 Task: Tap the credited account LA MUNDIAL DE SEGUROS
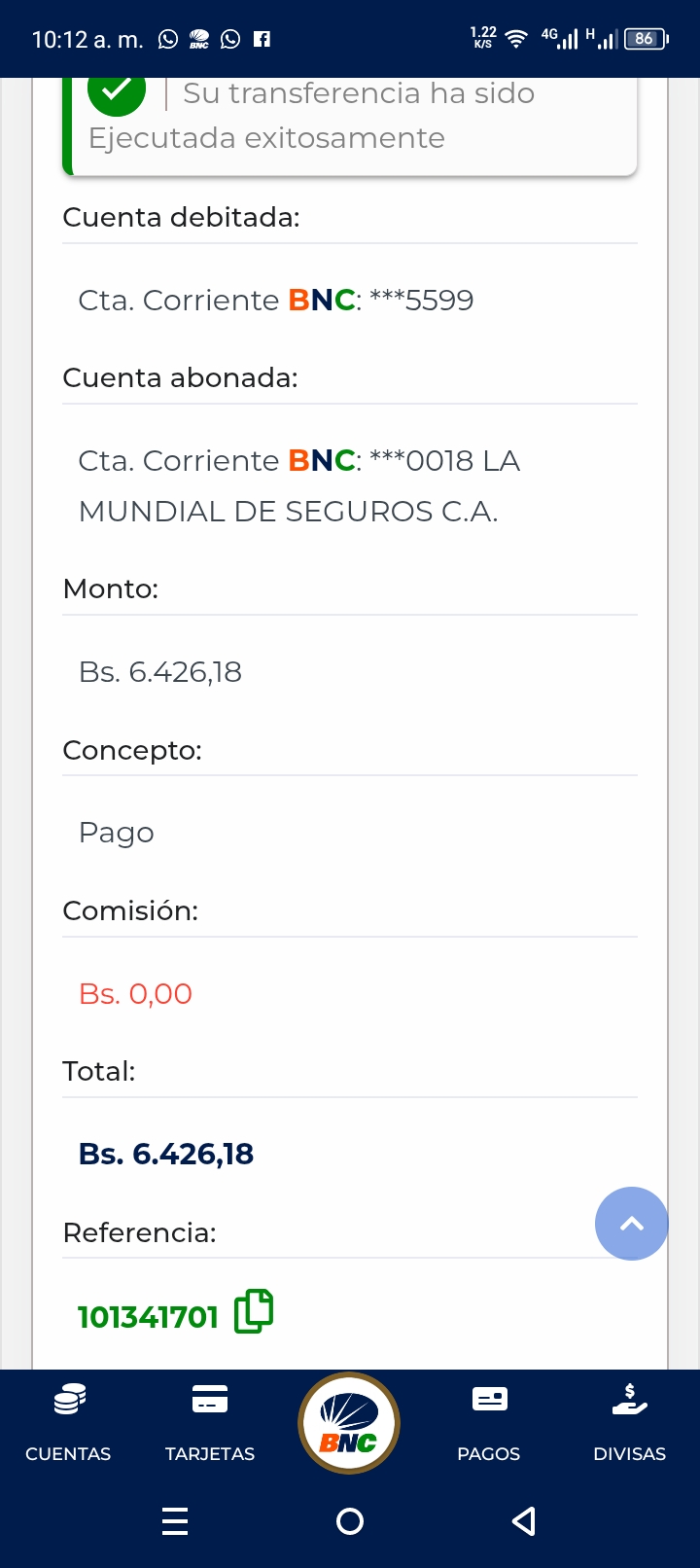click(x=299, y=485)
